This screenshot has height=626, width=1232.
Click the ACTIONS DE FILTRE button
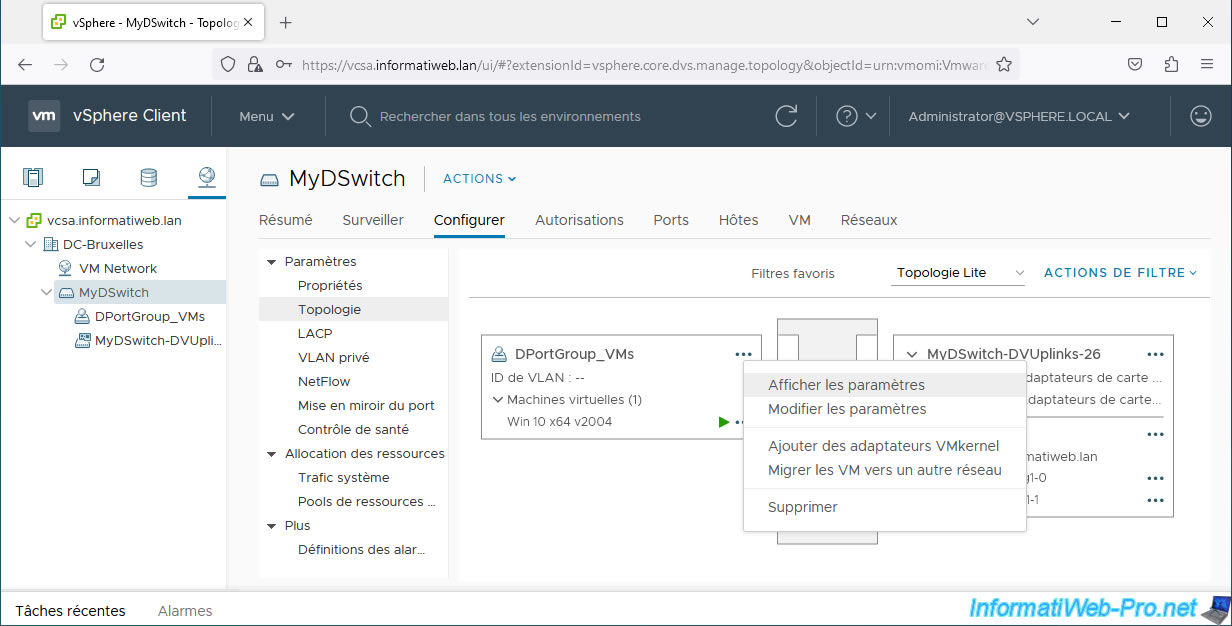tap(1120, 273)
